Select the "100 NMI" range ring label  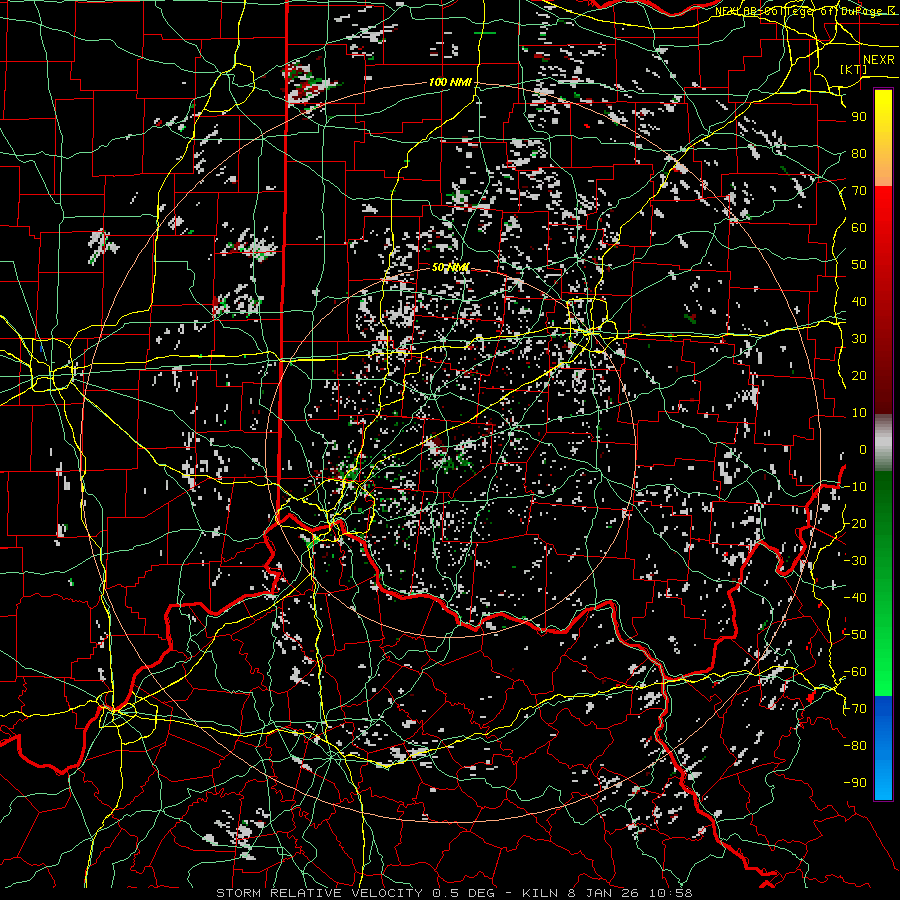coord(450,83)
